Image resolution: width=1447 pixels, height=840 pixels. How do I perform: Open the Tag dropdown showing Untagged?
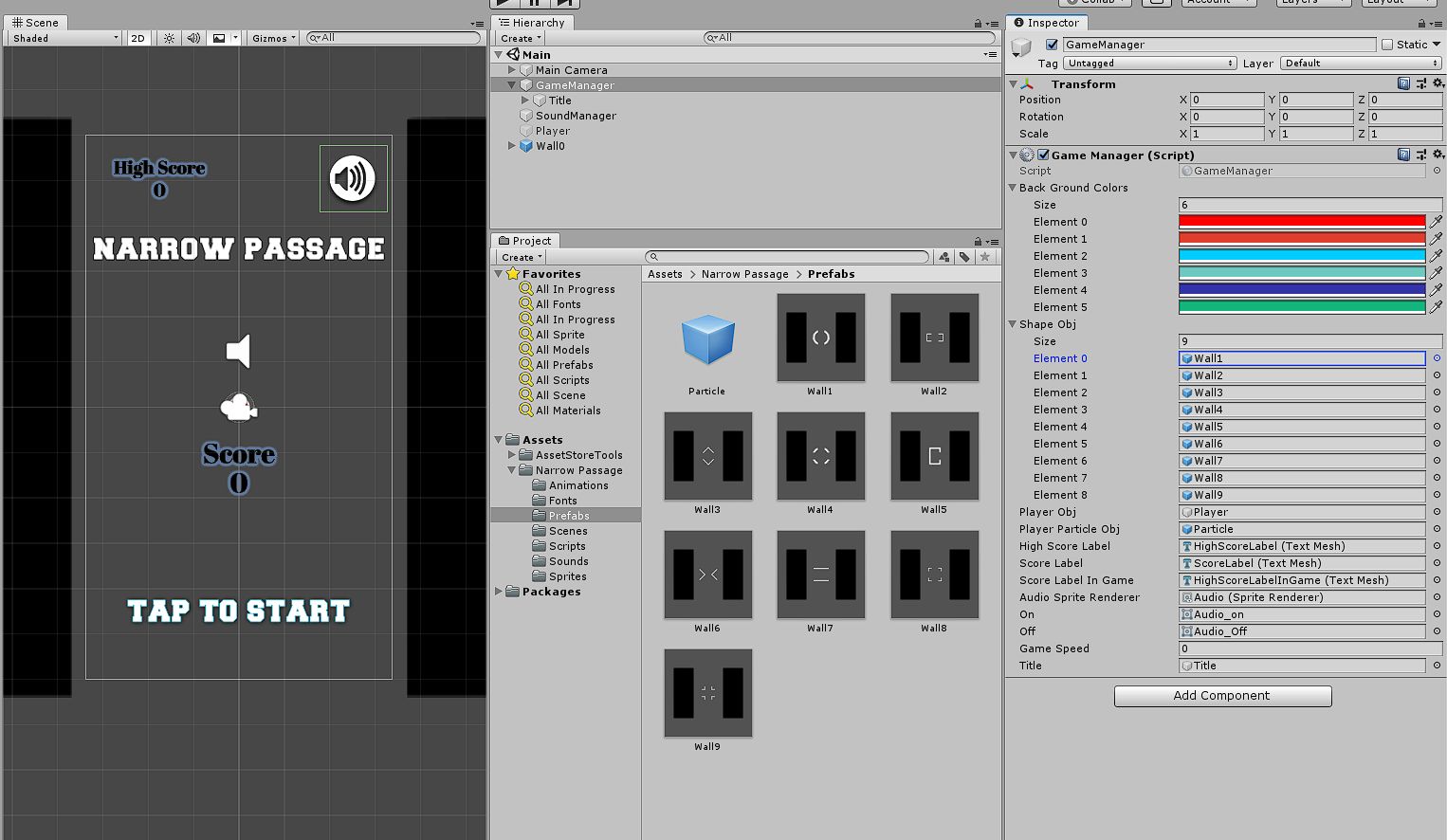point(1149,64)
